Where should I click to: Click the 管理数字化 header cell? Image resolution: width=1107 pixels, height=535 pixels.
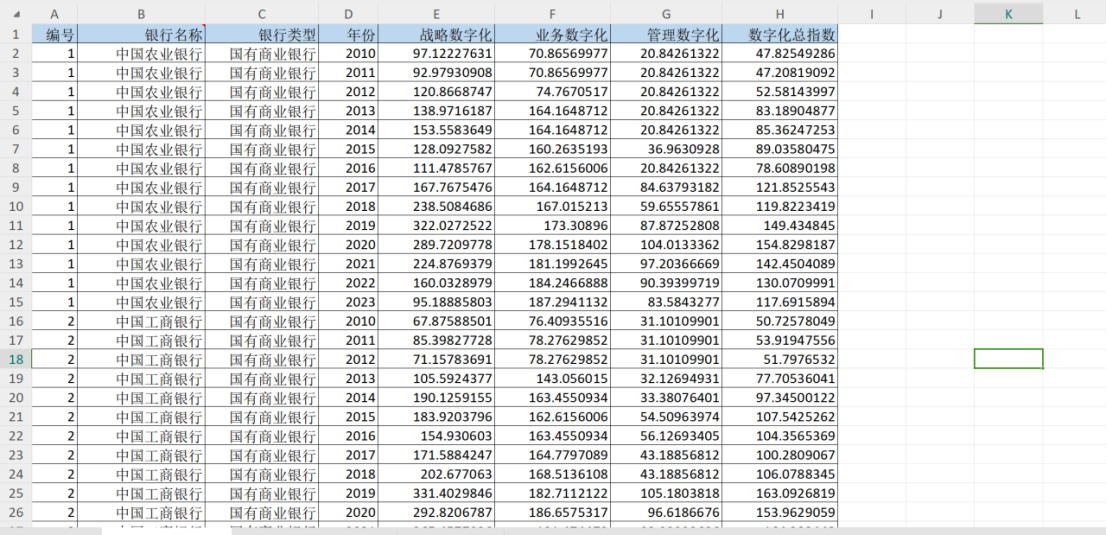[x=666, y=33]
